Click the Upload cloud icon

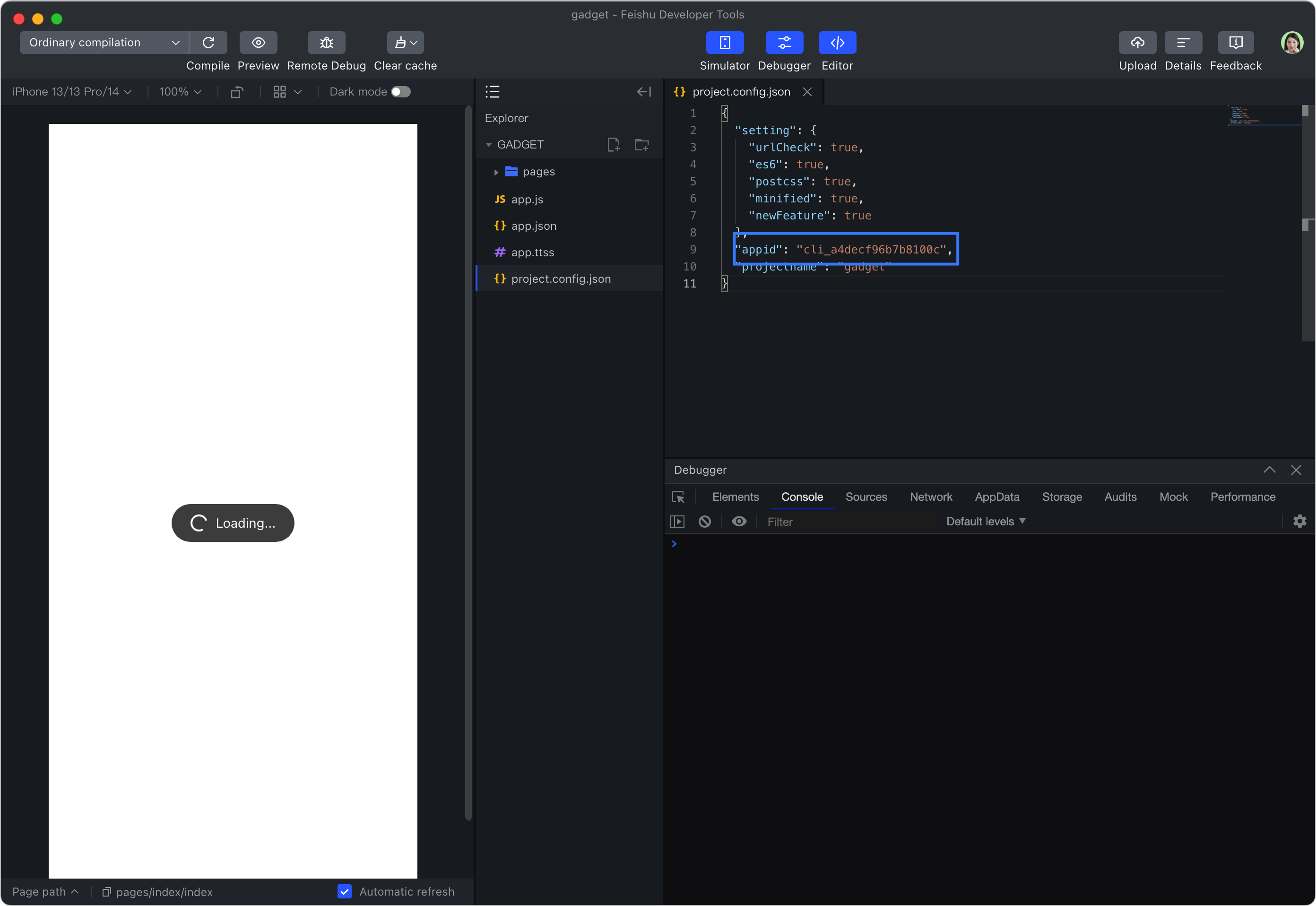(1137, 43)
